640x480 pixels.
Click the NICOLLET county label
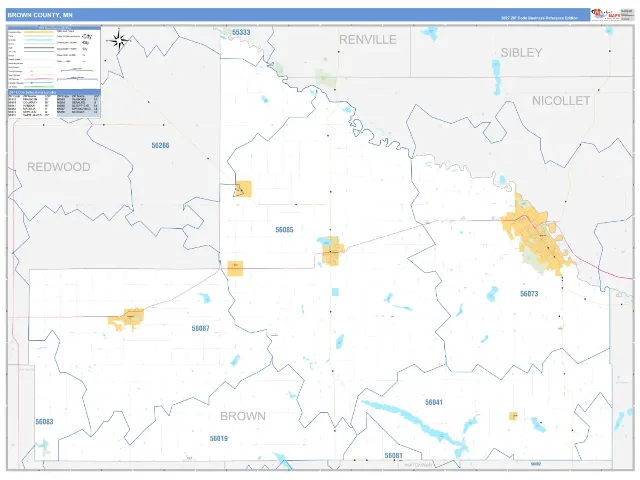pos(561,101)
